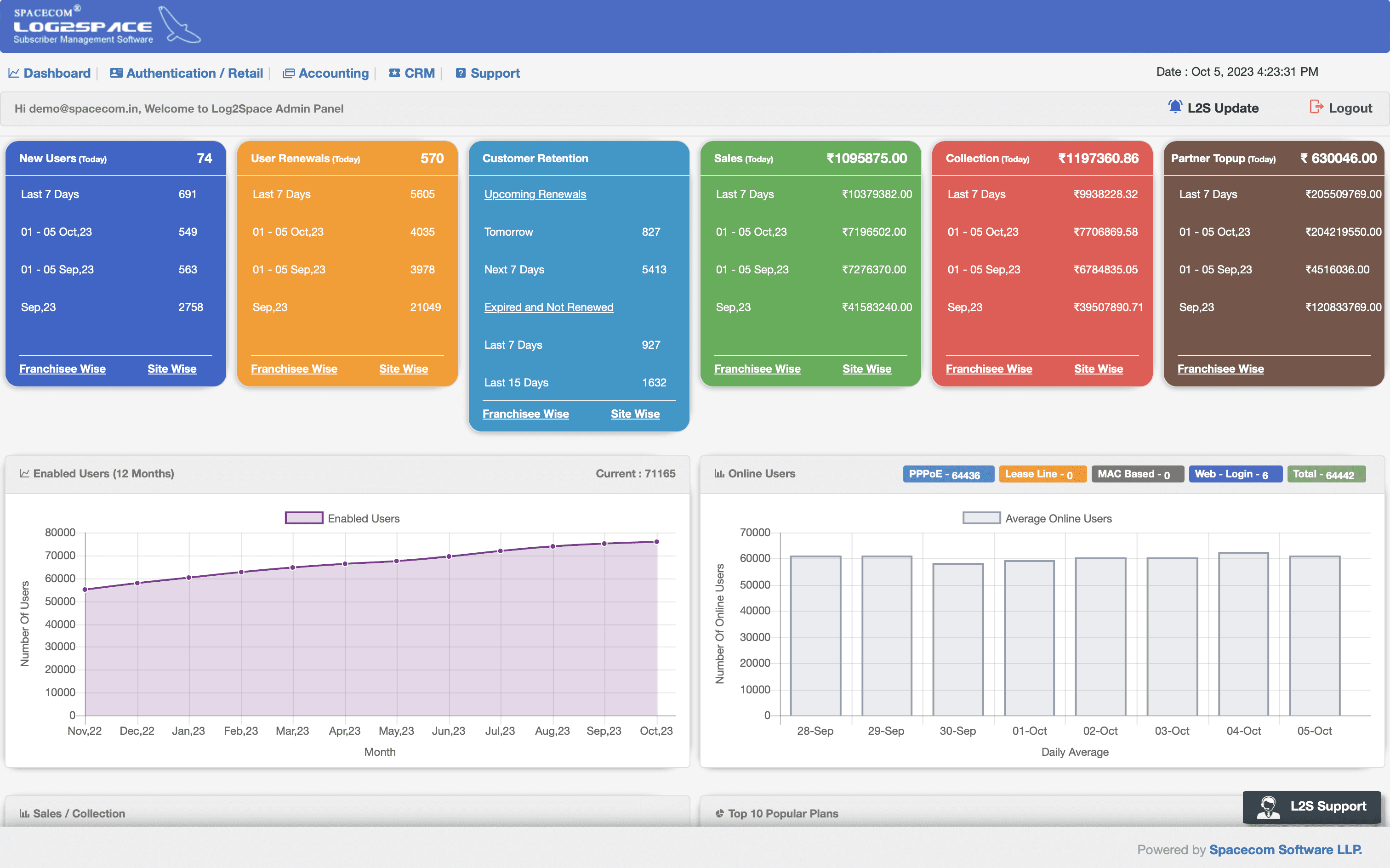Open Franchisee Wise under New Users

pos(62,369)
